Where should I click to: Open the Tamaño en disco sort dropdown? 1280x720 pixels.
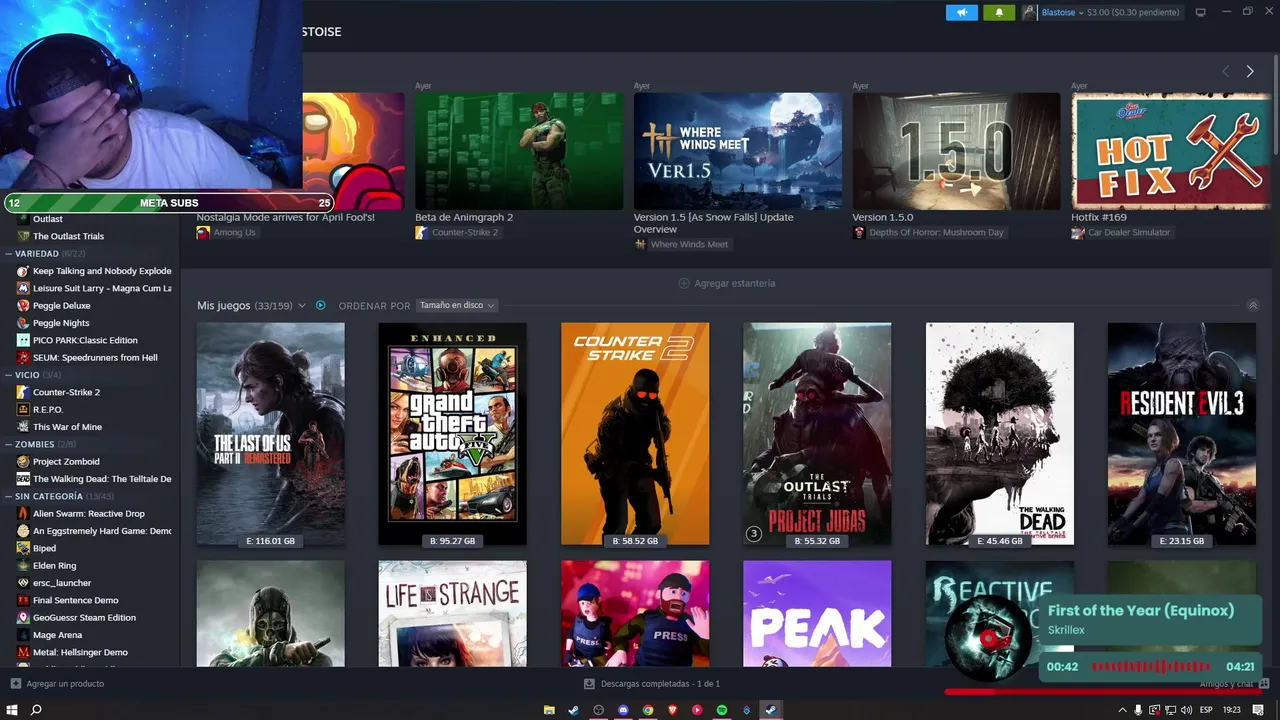457,305
